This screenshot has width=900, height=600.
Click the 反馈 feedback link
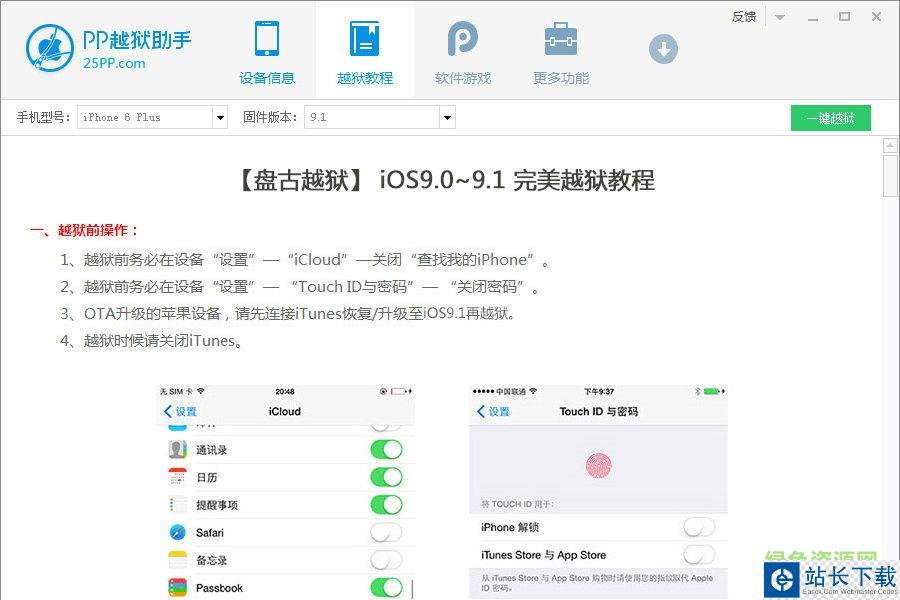(x=744, y=17)
